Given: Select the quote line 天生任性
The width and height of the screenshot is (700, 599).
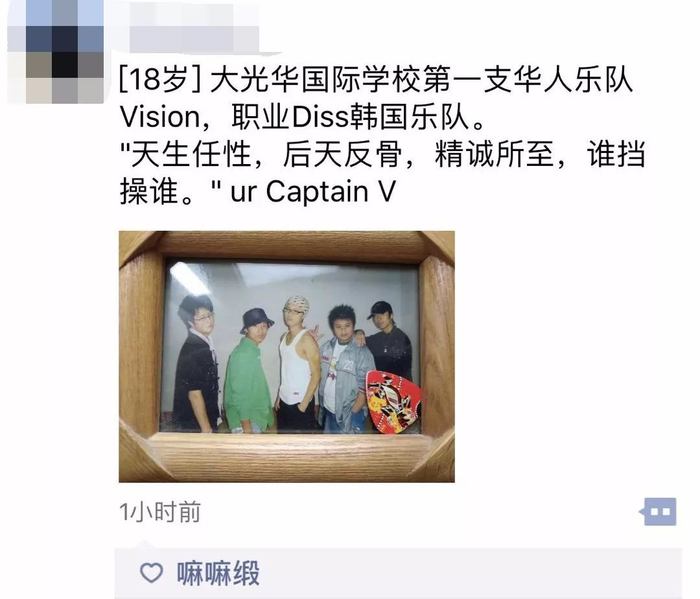Looking at the screenshot, I should pyautogui.click(x=383, y=155).
